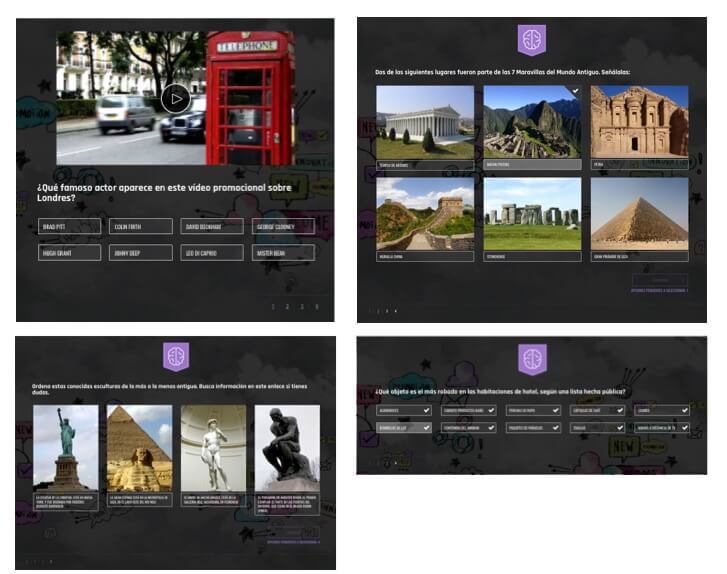Click the David description box

coord(213,500)
